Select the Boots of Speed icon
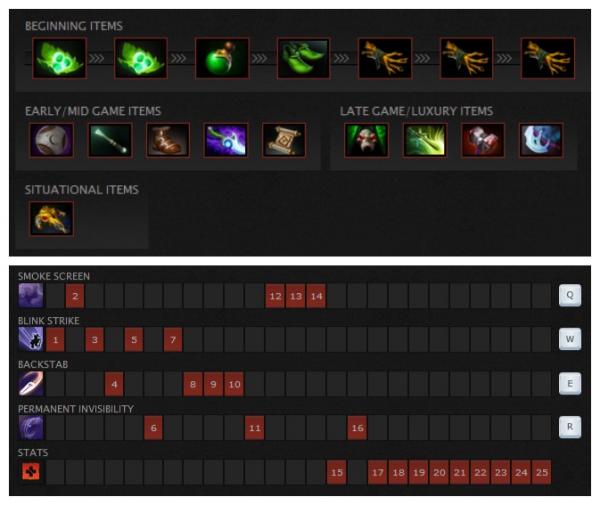Screen dimensions: 600x505 [x=168, y=140]
